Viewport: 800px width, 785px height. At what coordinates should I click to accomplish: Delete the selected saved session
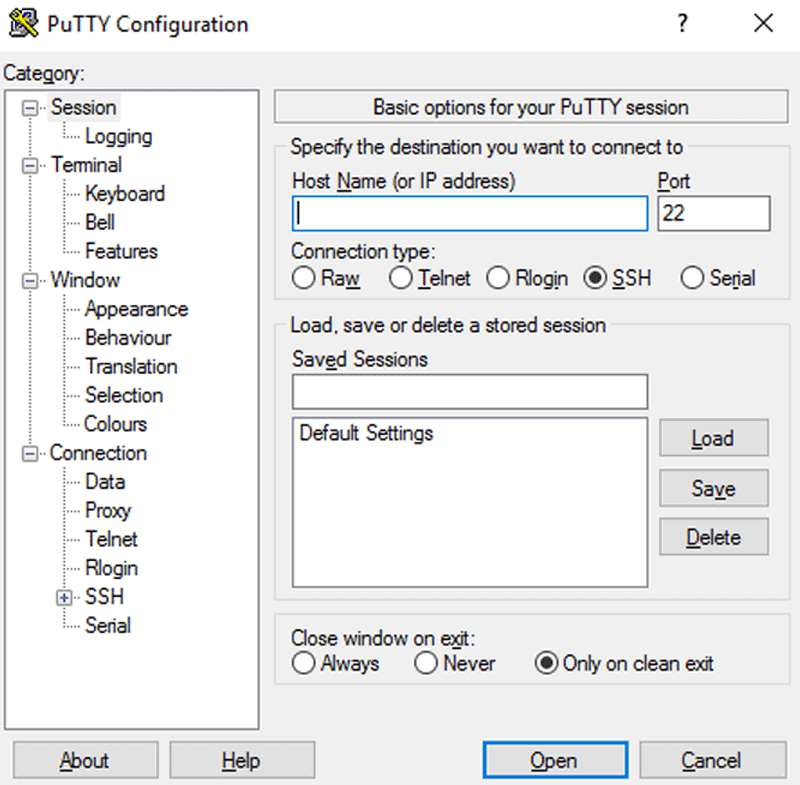pyautogui.click(x=713, y=537)
